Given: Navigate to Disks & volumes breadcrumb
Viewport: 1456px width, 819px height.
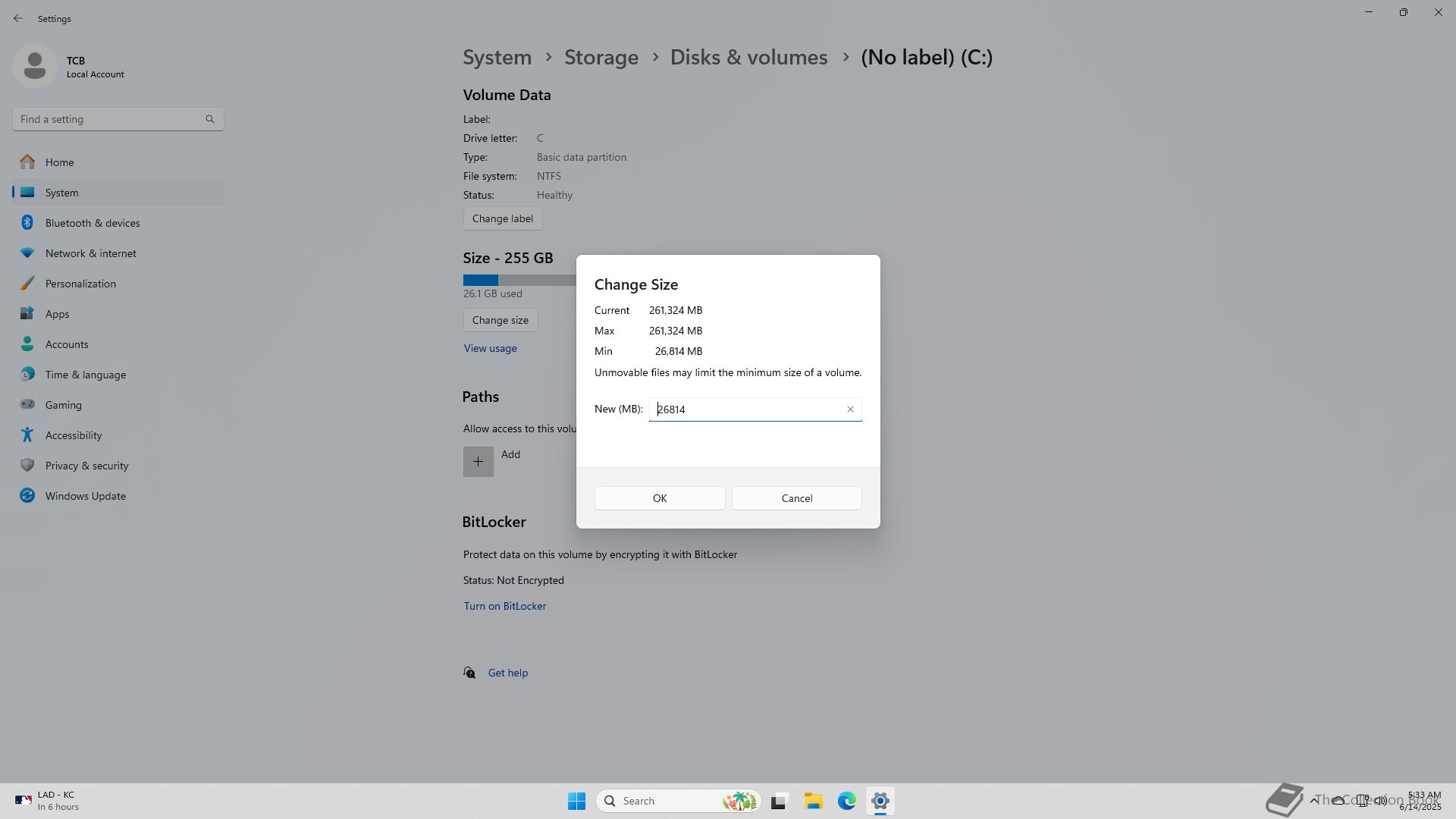Looking at the screenshot, I should pos(748,58).
